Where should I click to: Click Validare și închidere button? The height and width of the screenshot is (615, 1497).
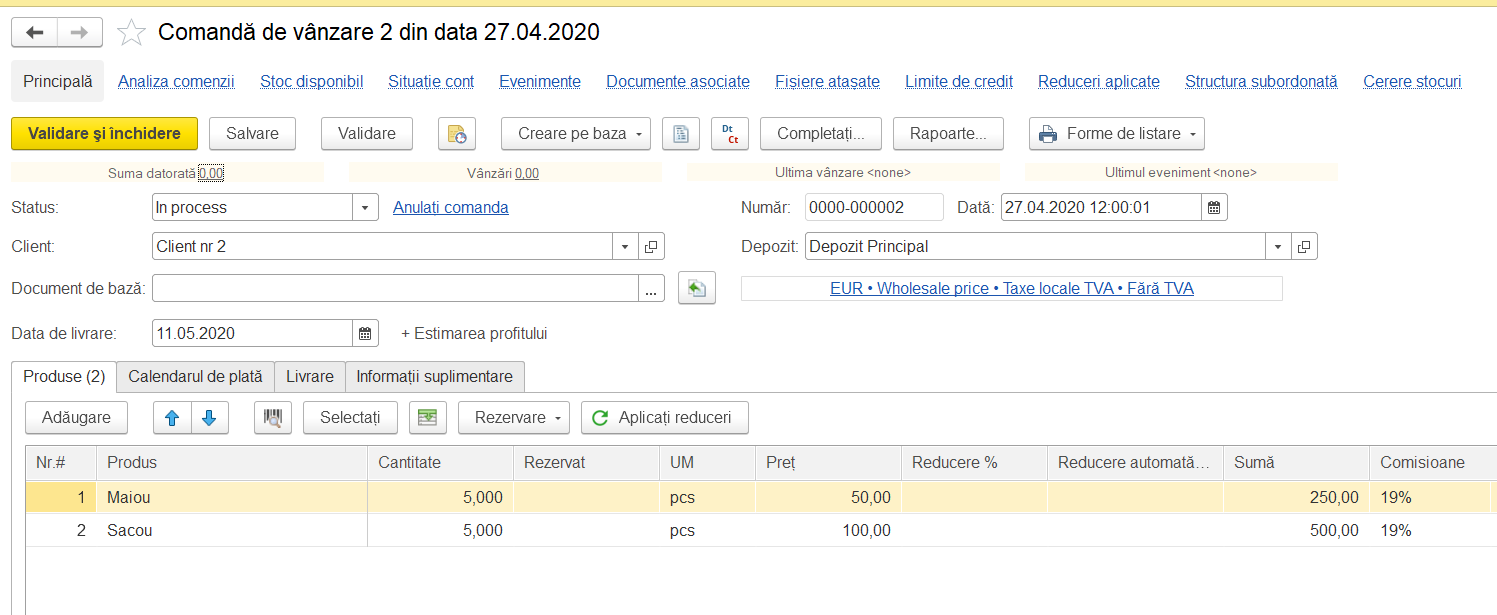coord(104,133)
